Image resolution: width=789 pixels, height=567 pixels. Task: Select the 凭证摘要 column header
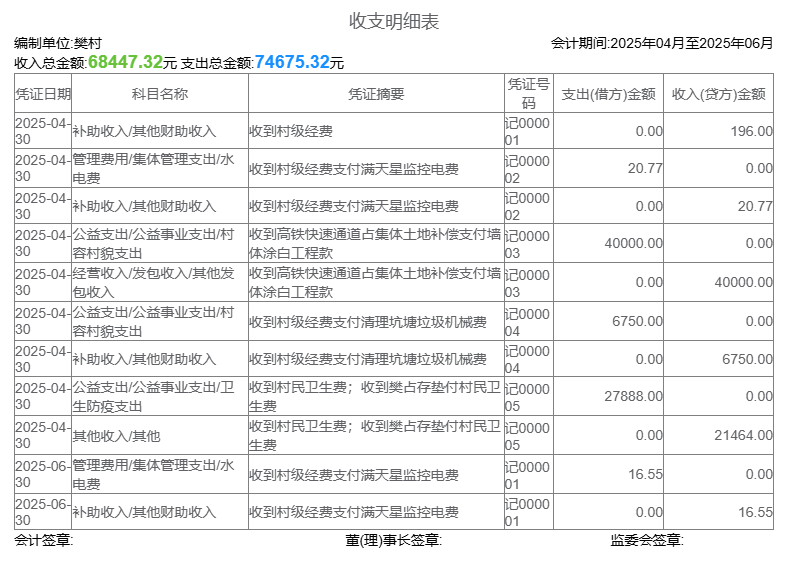click(x=376, y=94)
